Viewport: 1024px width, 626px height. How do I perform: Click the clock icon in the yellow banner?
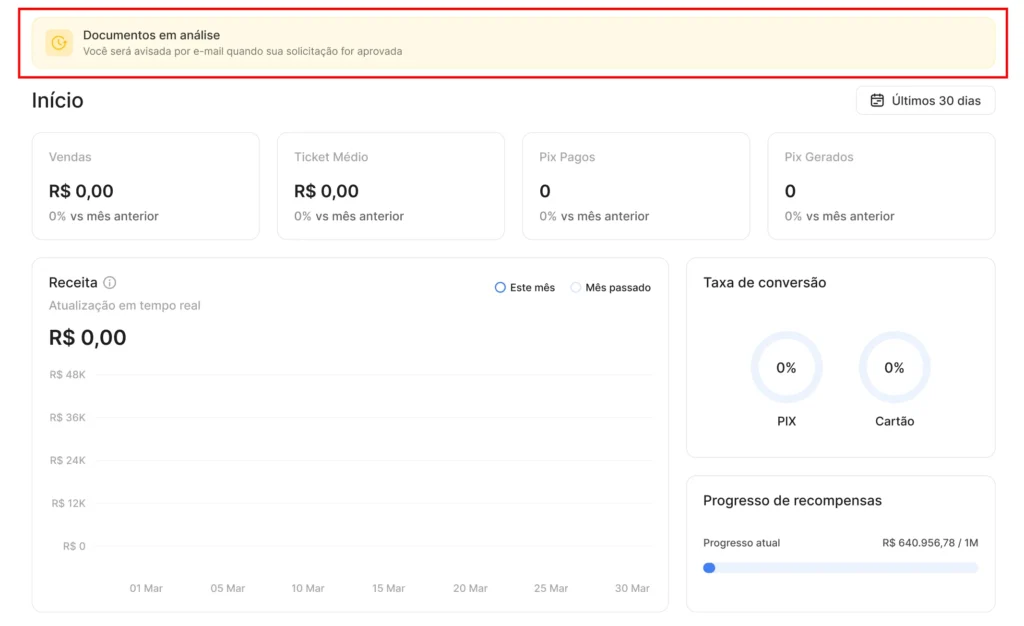coord(59,43)
